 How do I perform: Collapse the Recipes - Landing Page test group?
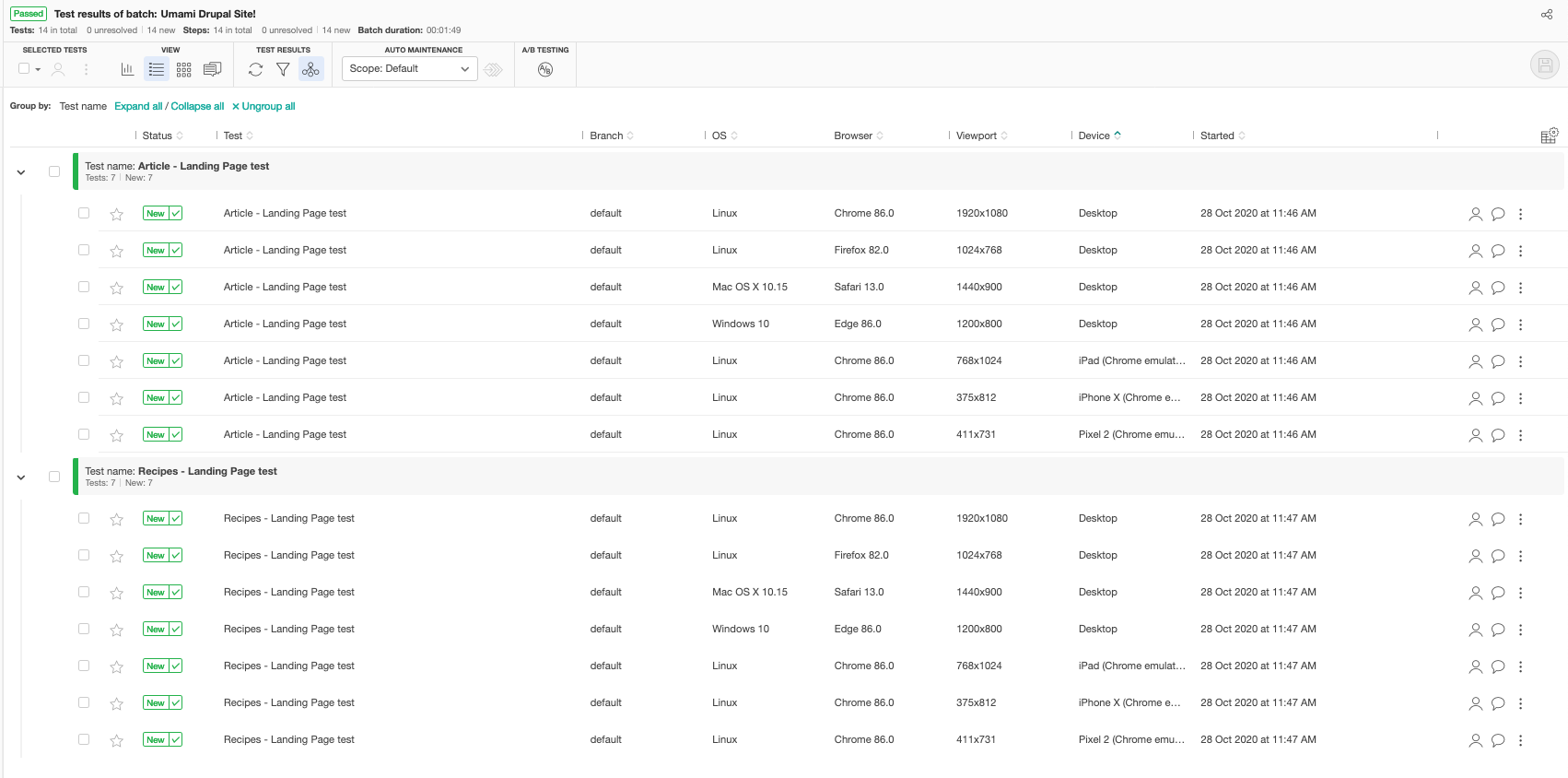pyautogui.click(x=21, y=477)
